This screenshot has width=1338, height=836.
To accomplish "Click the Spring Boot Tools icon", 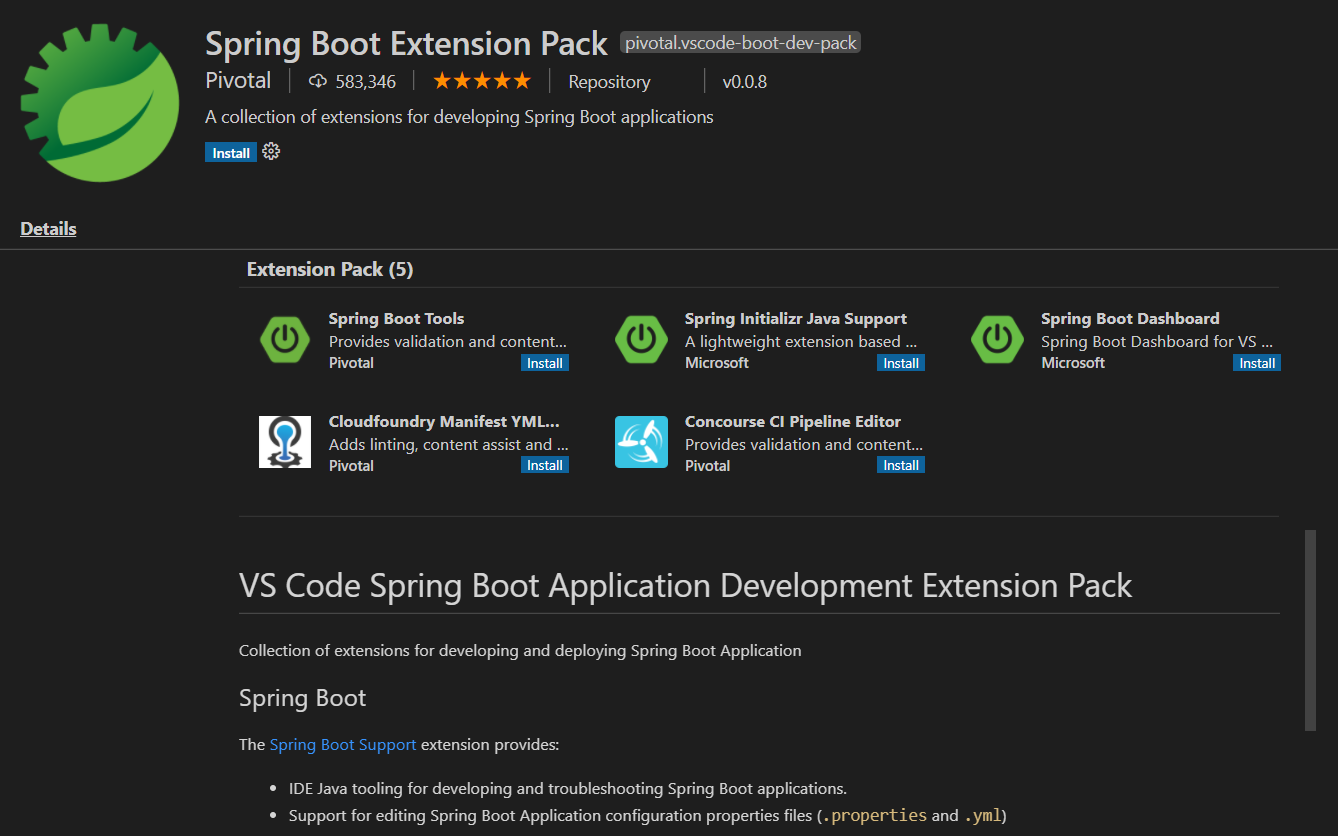I will (285, 339).
